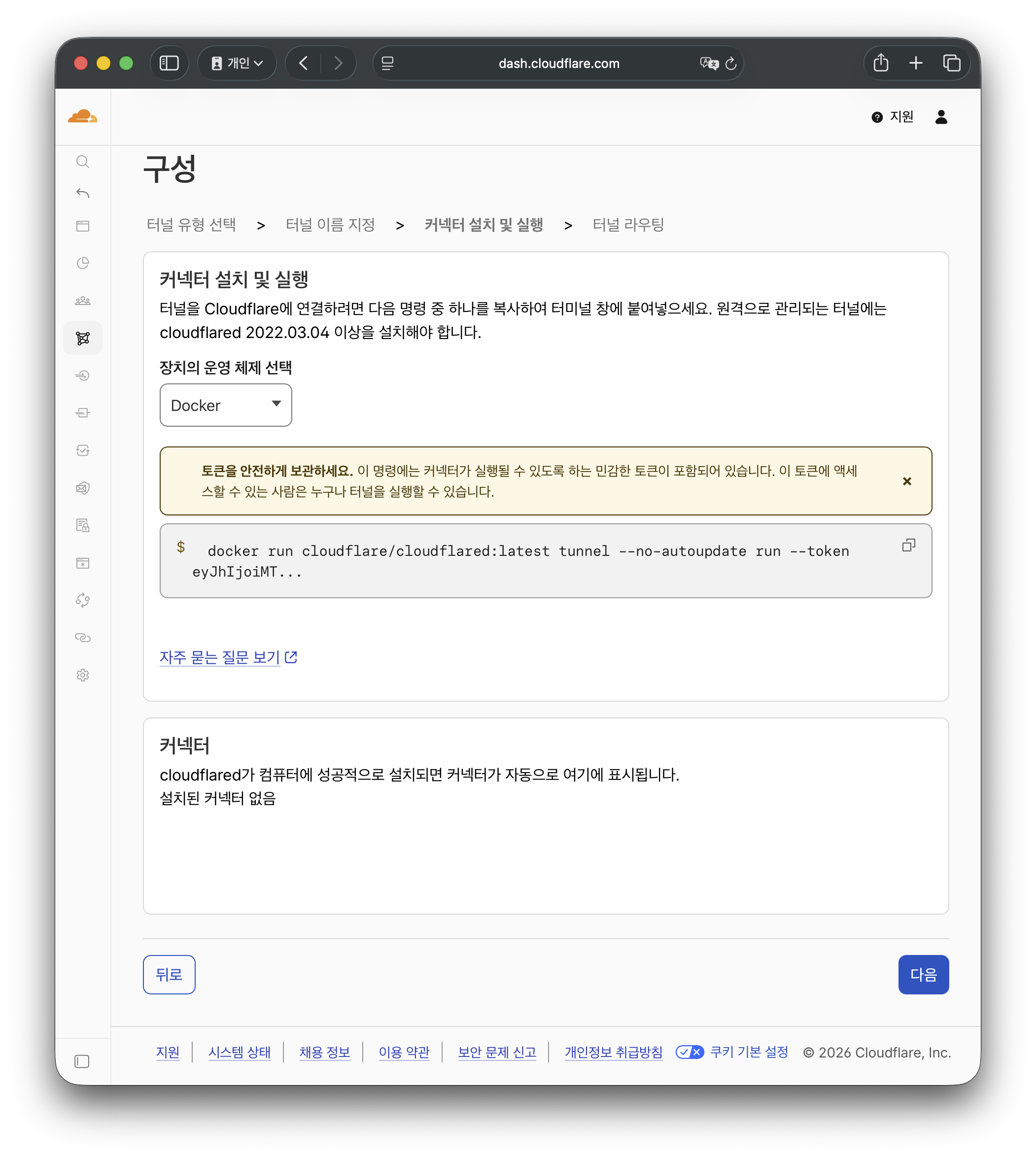The height and width of the screenshot is (1158, 1036).
Task: Open the pie chart analytics sidebar icon
Action: pyautogui.click(x=82, y=263)
